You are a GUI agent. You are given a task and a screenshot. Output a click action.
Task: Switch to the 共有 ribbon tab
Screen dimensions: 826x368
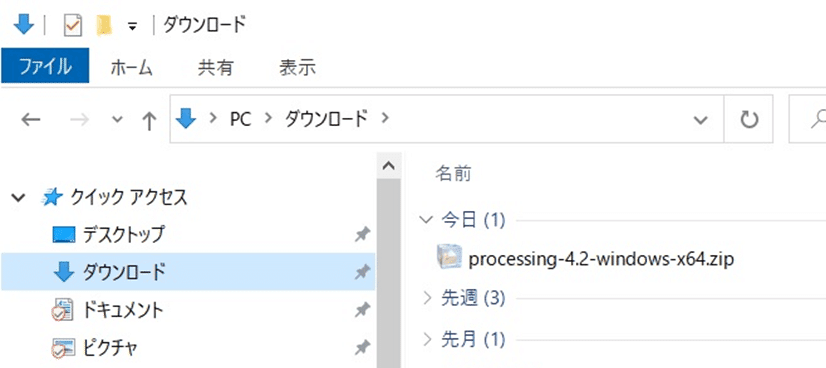216,67
